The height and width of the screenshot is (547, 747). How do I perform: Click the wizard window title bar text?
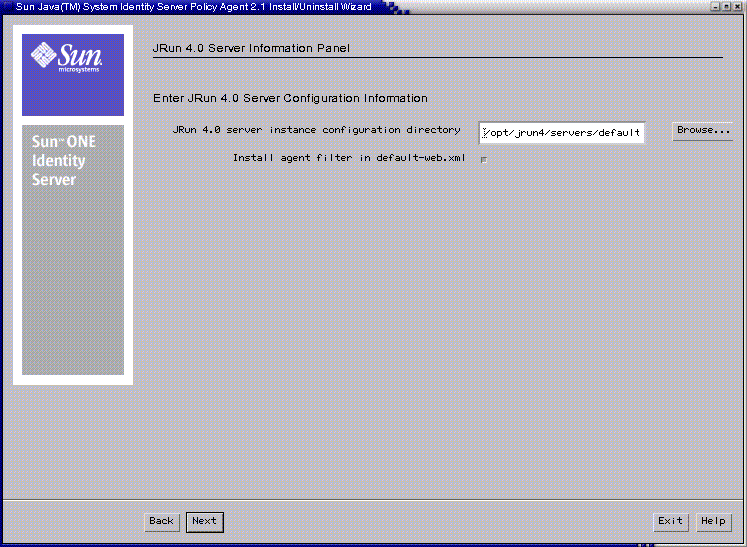tap(193, 7)
